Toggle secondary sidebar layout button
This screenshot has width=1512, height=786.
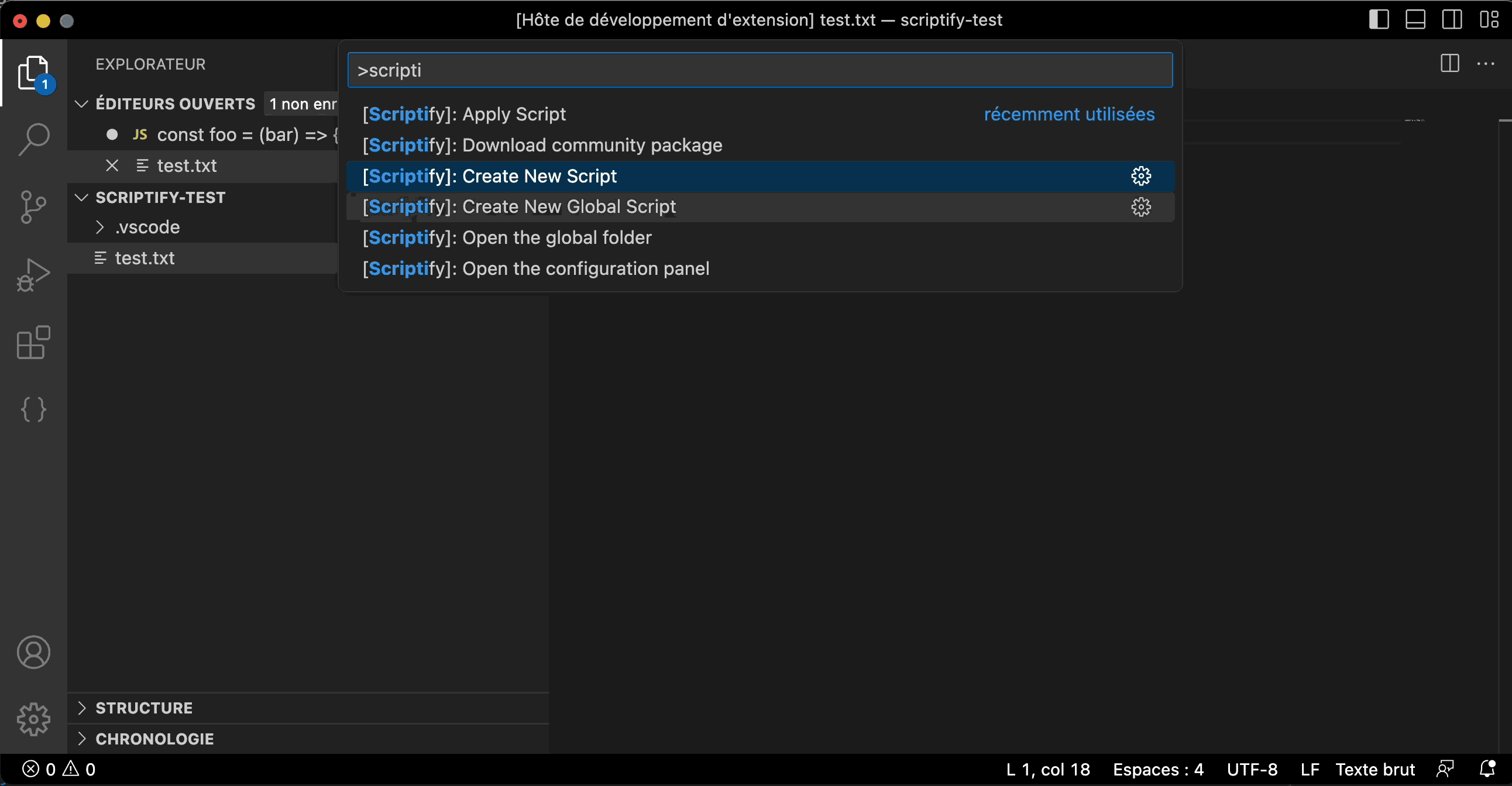1452,19
